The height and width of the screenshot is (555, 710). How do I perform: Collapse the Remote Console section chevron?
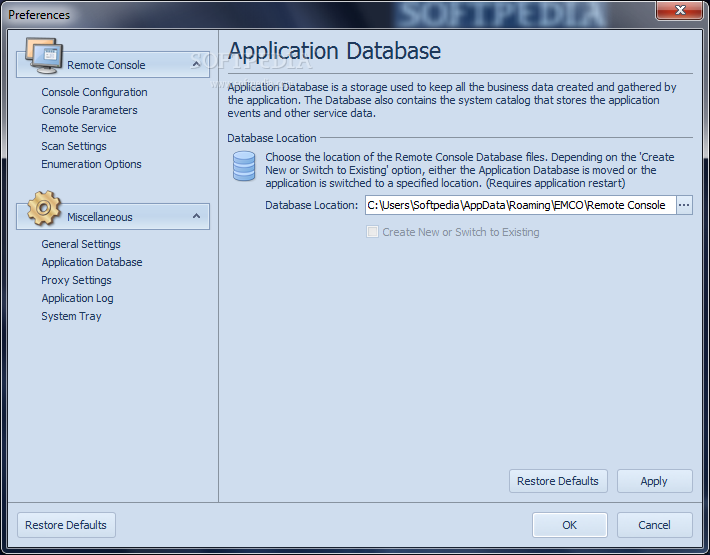coord(196,65)
